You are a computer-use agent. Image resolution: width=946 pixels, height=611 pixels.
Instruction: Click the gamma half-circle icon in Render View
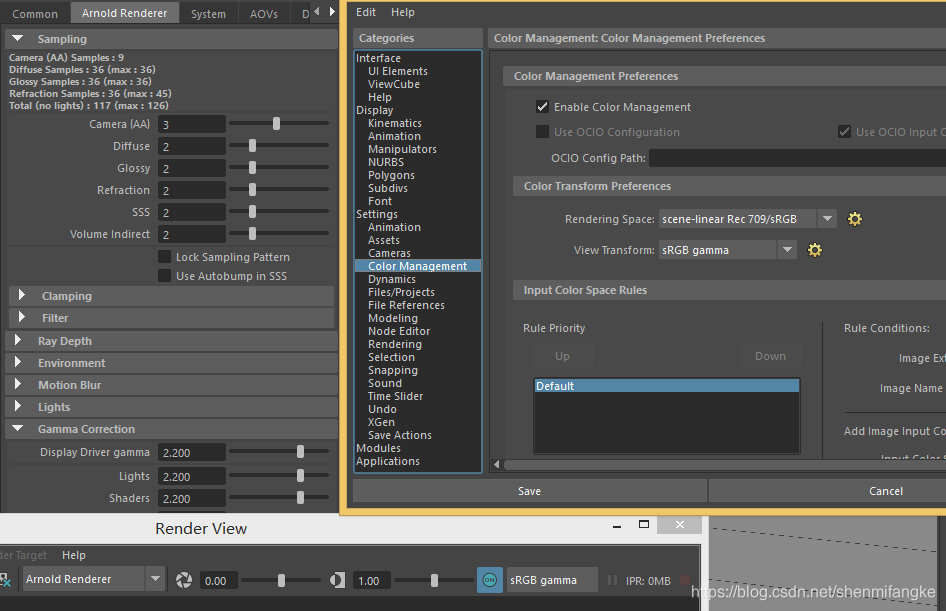tap(337, 580)
